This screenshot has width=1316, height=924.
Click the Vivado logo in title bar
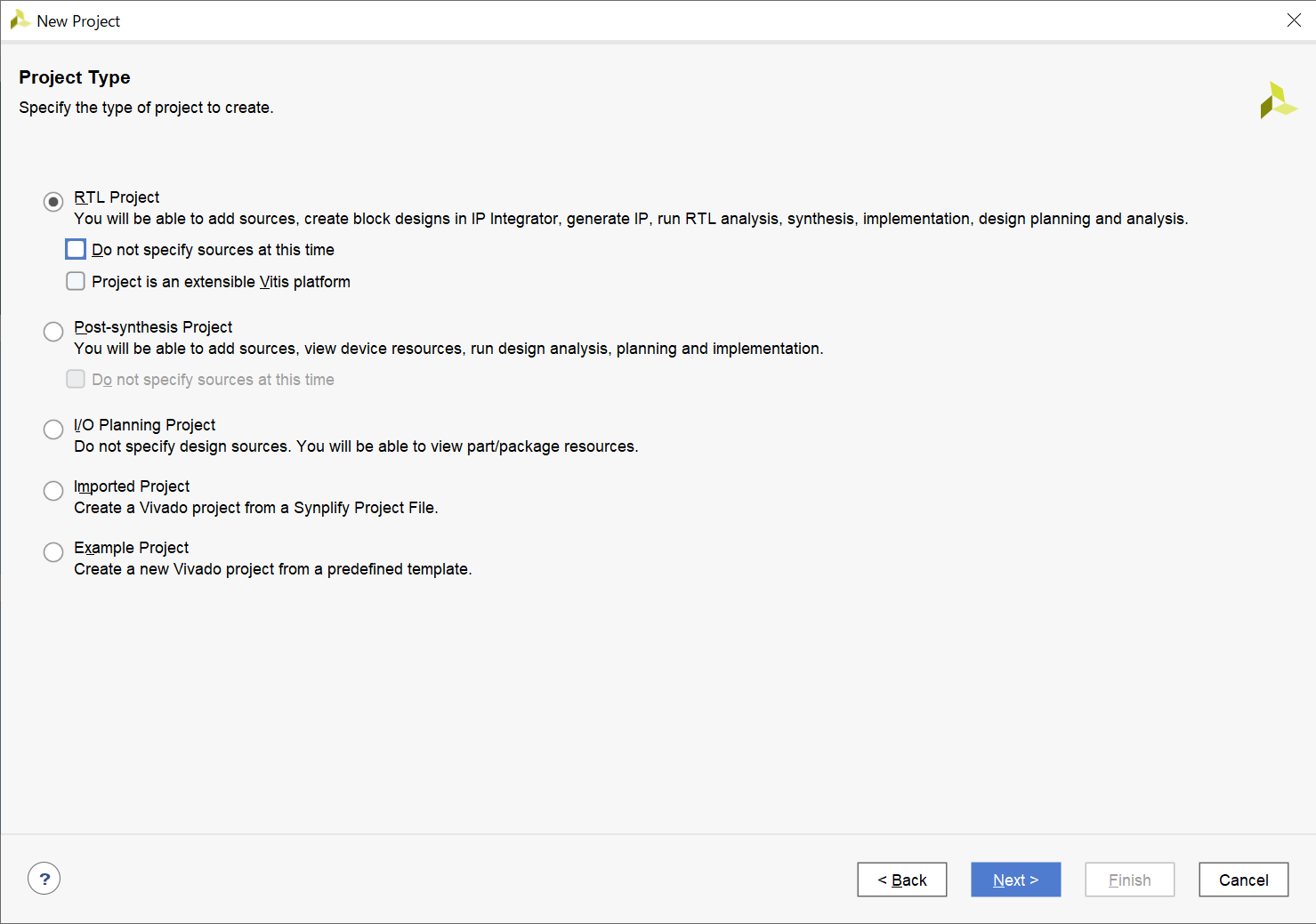coord(20,20)
